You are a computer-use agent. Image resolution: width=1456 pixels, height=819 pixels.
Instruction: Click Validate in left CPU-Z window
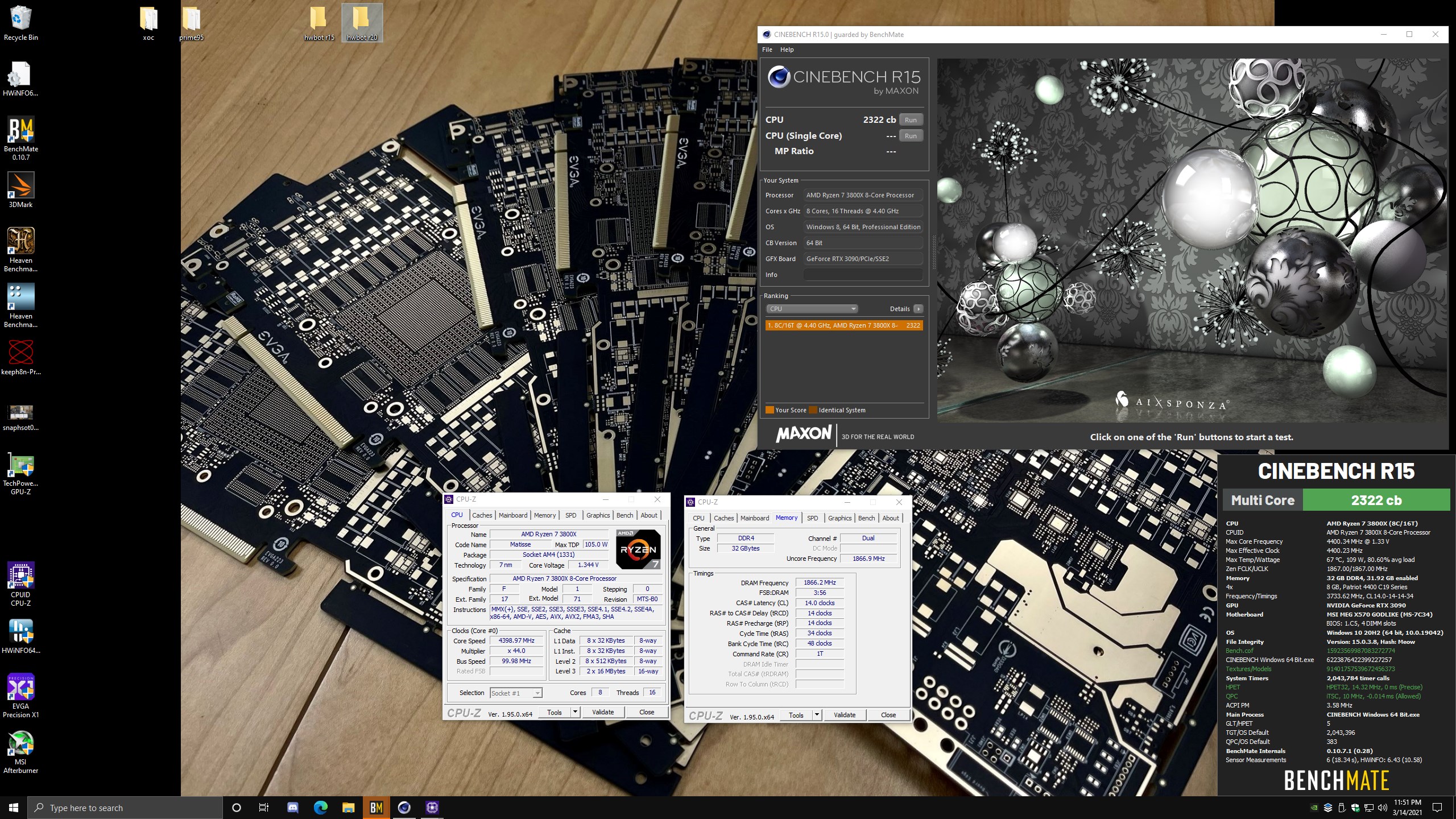(603, 712)
